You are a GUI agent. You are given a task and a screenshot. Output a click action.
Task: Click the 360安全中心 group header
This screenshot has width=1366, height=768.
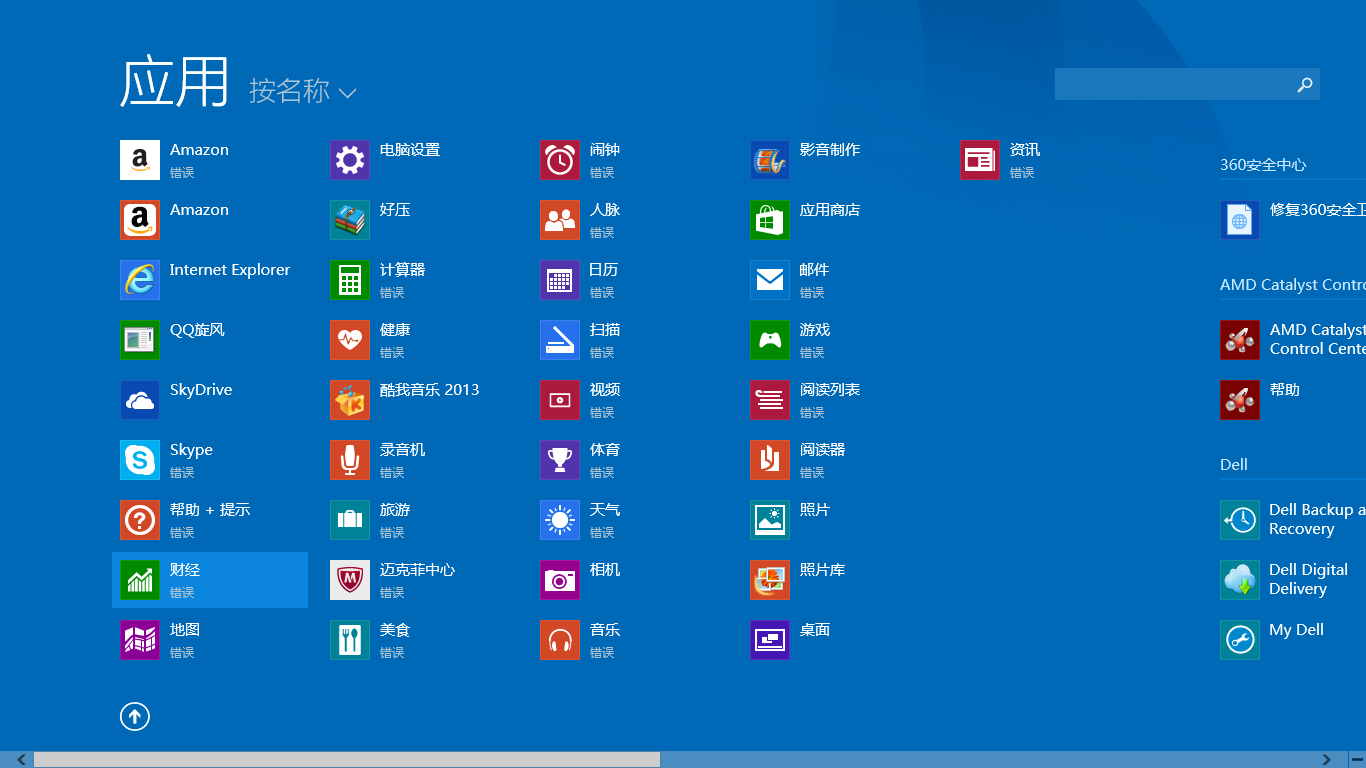pyautogui.click(x=1263, y=165)
